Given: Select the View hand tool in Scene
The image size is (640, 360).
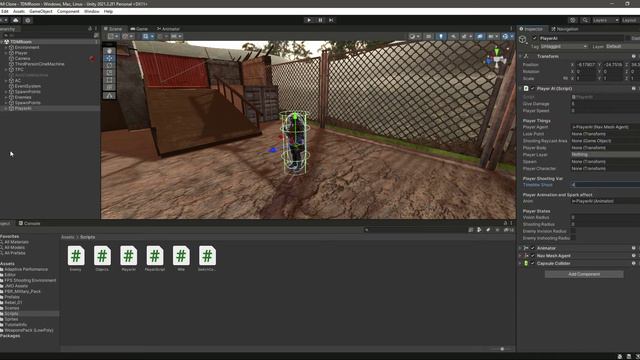Looking at the screenshot, I should (x=109, y=51).
